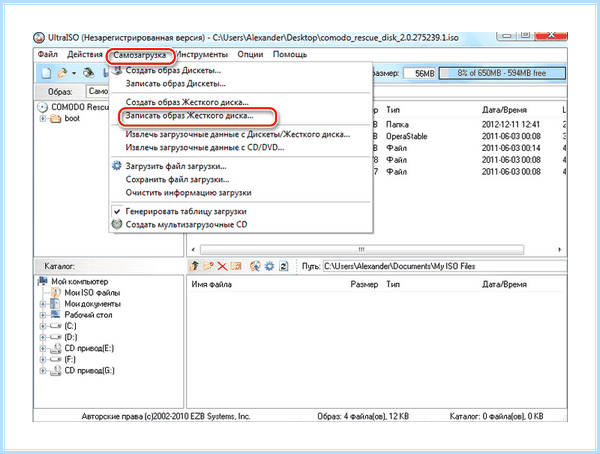Screen dimensions: 600x454
Task: Click Тип column header in image list
Action: tap(393, 110)
